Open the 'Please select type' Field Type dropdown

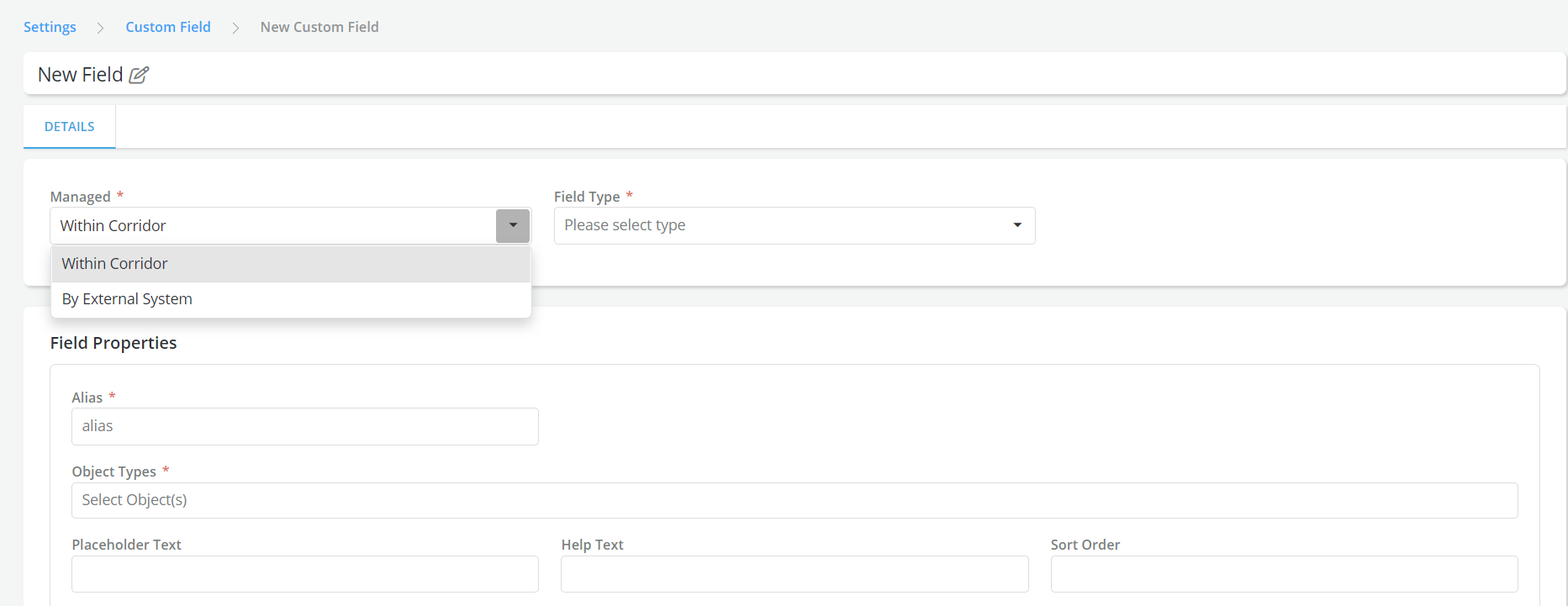click(782, 225)
